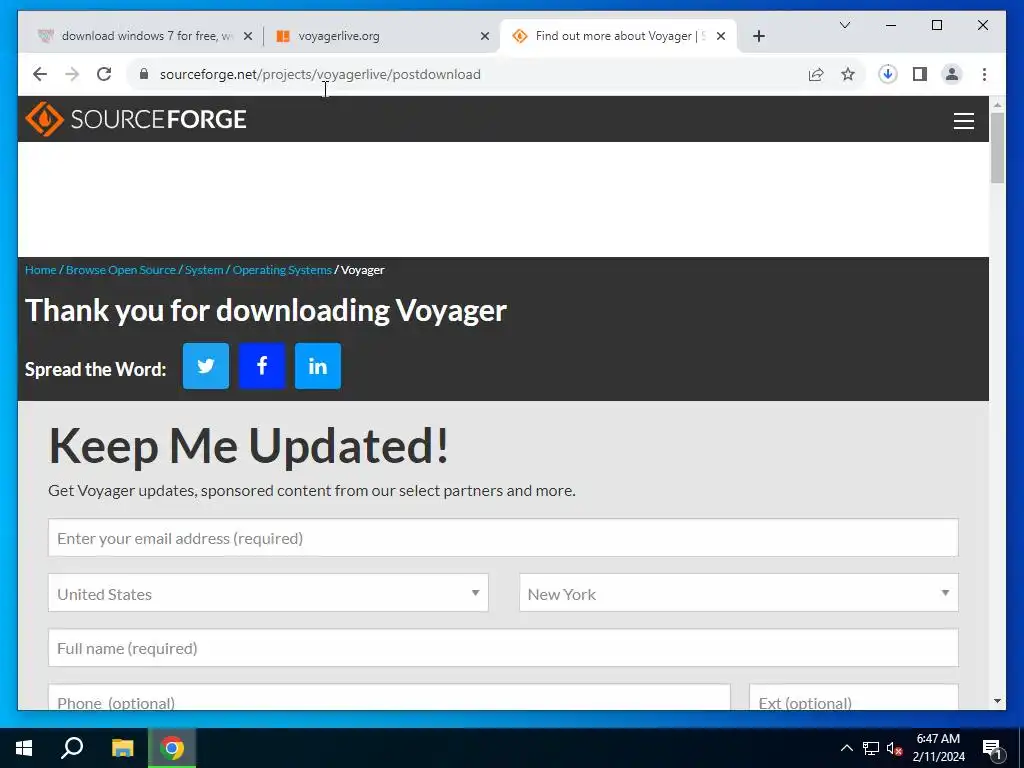Go back with browser back arrow
The width and height of the screenshot is (1024, 768).
(x=40, y=74)
